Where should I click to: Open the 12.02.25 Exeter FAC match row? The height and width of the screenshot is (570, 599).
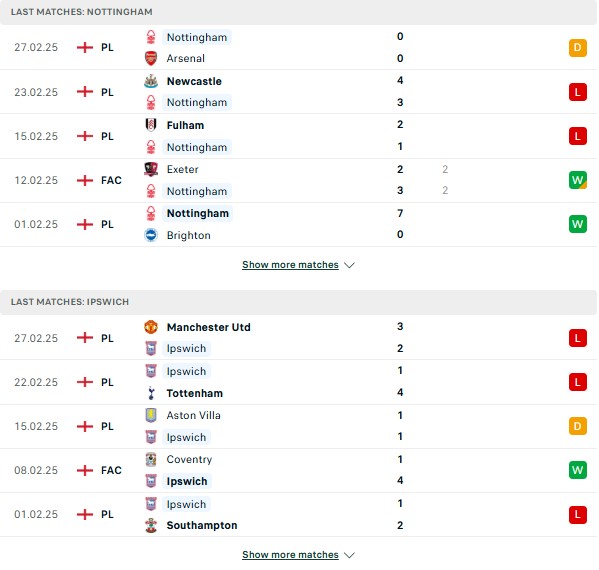tap(298, 180)
